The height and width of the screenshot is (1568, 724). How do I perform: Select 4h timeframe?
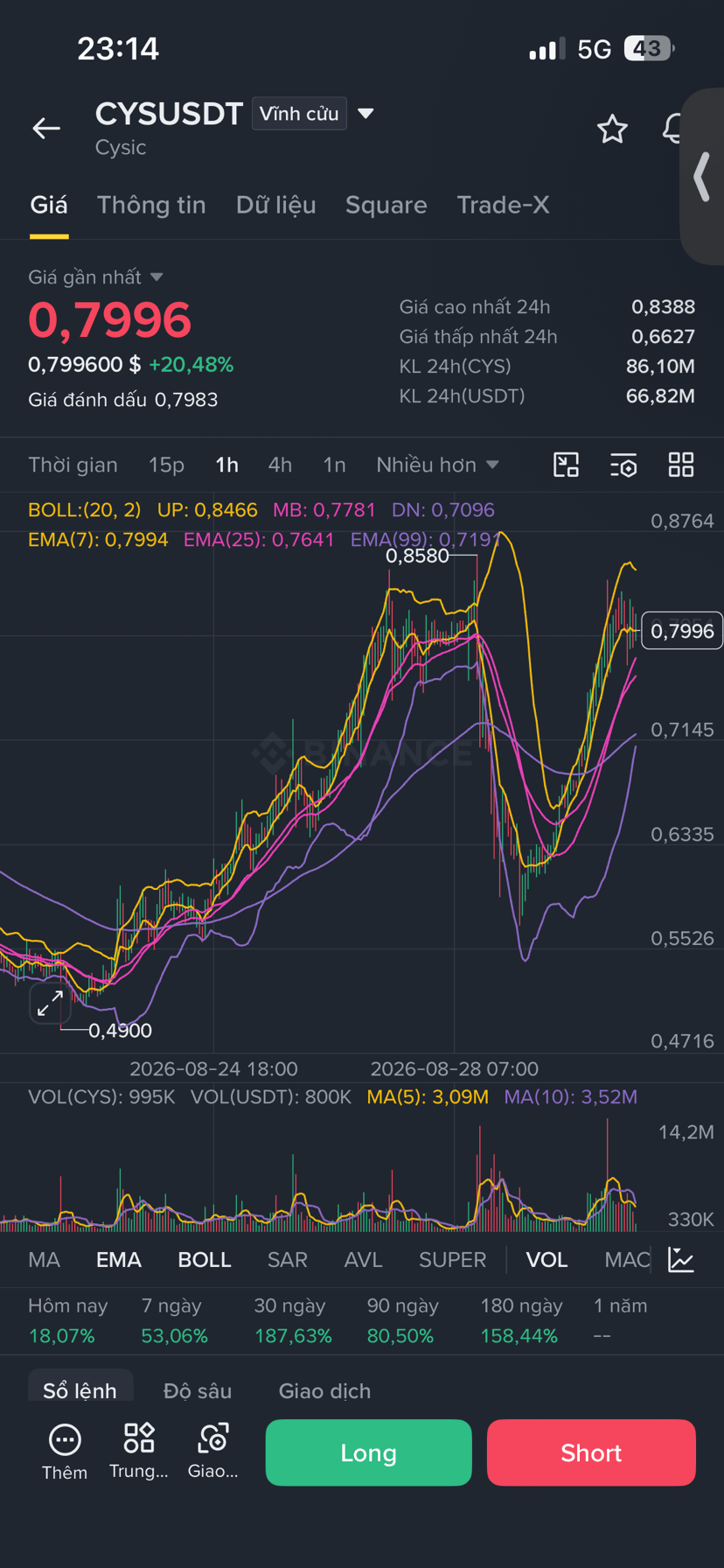coord(280,465)
